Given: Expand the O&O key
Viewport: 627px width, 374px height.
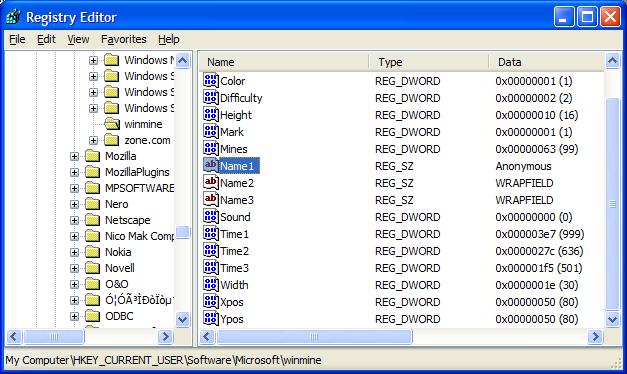Looking at the screenshot, I should tap(74, 284).
